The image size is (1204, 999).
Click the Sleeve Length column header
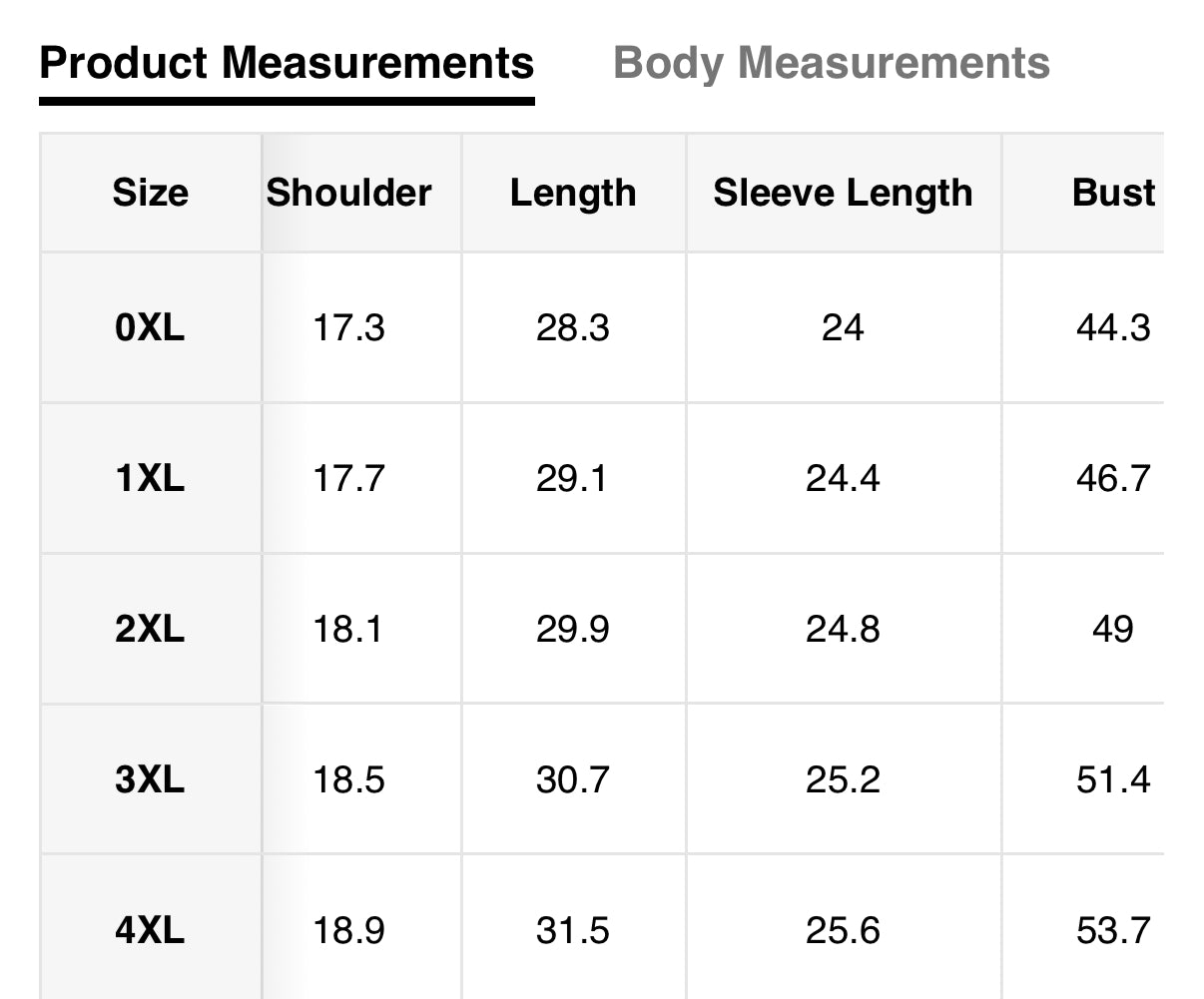click(843, 193)
